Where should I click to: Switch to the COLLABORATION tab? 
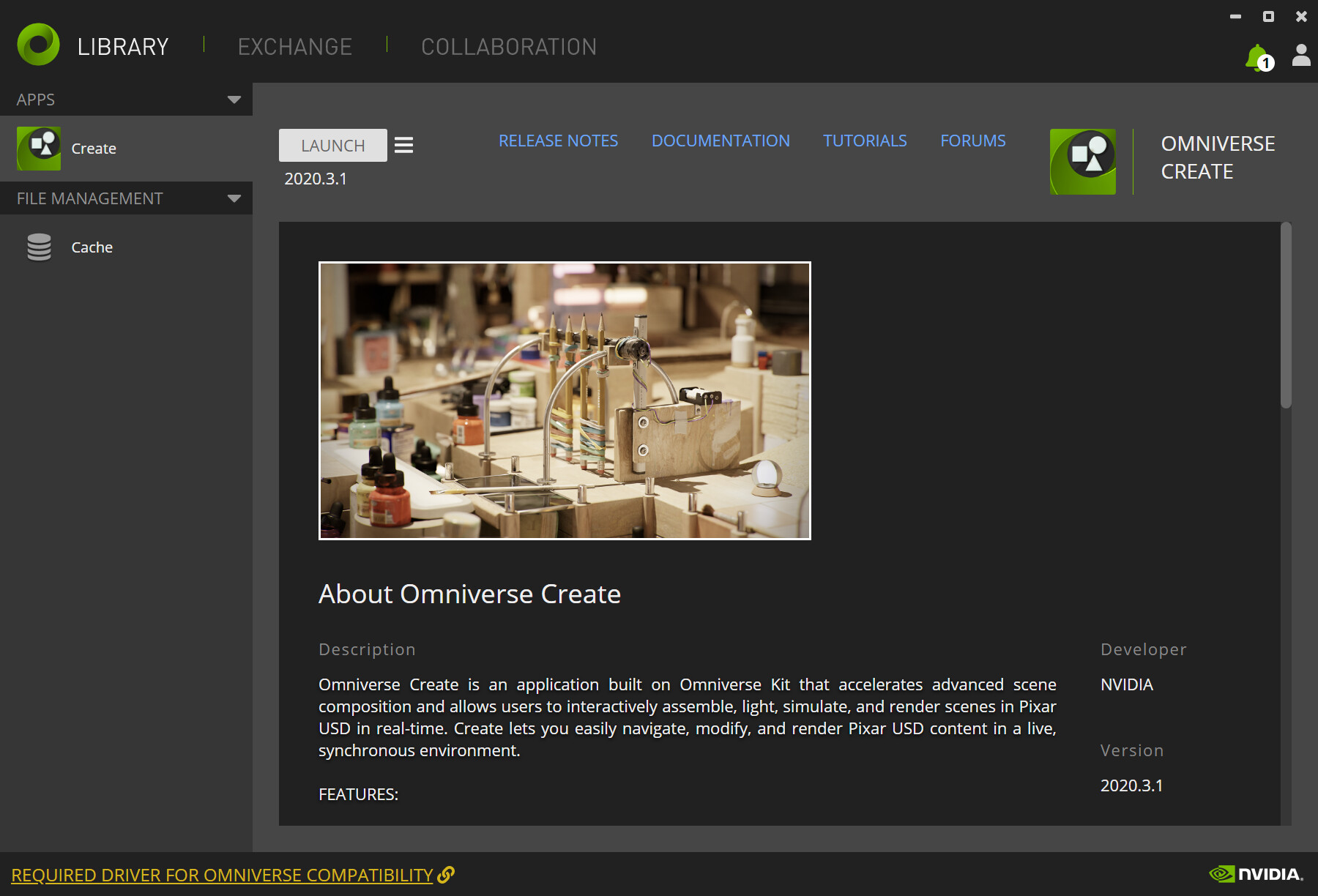509,47
